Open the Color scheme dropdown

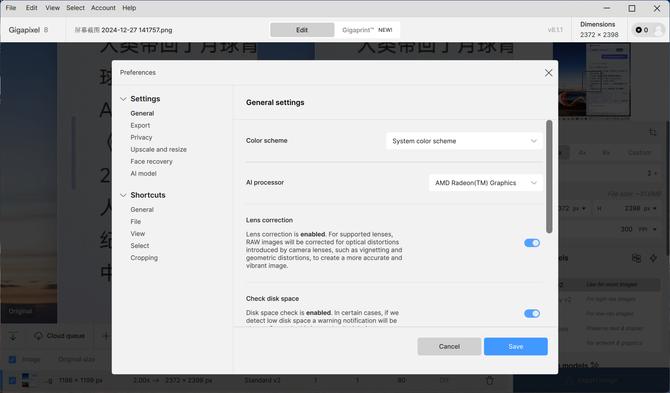[464, 141]
